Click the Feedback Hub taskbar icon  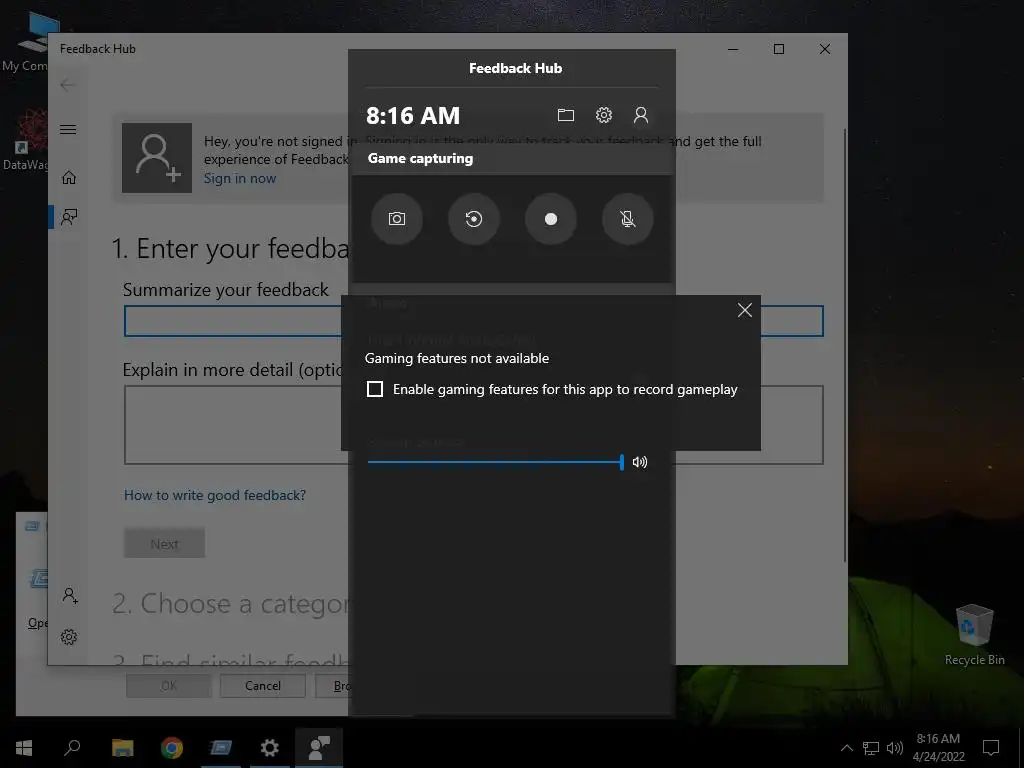[319, 748]
